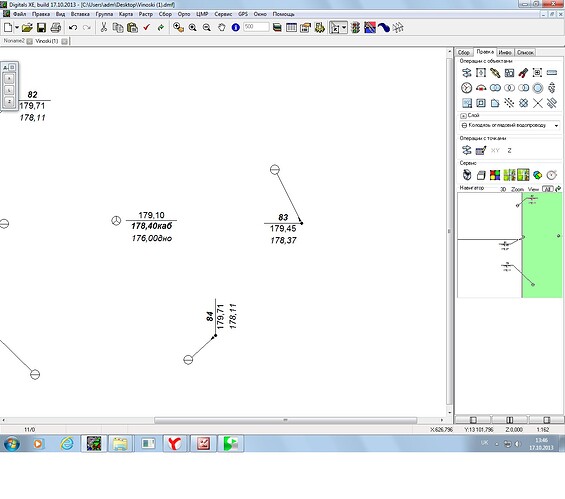Viewport: 565px width, 499px height.
Task: Click the four-color squares icon in Сервис
Action: pos(495,175)
